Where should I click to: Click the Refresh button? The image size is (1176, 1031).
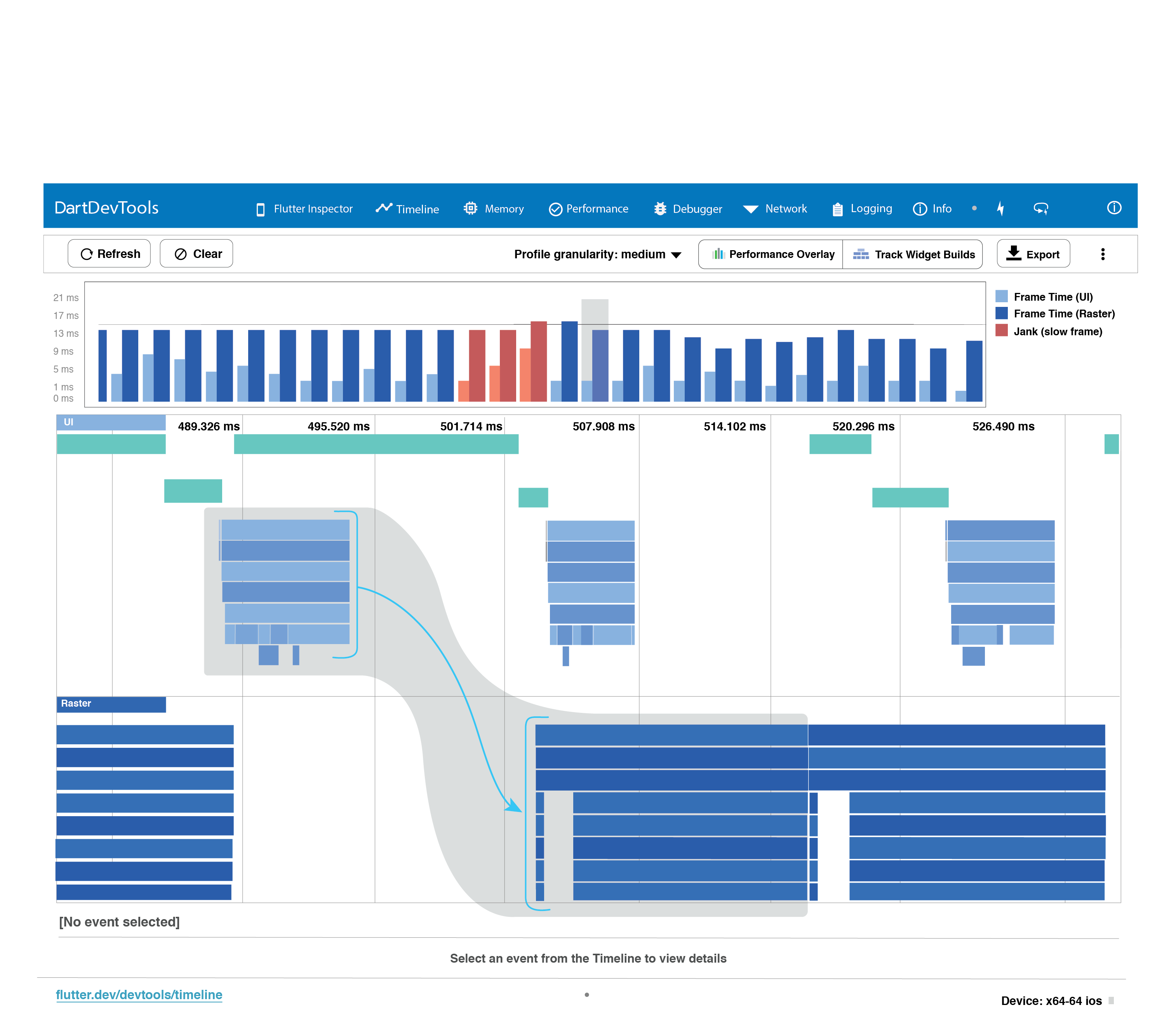[x=109, y=253]
